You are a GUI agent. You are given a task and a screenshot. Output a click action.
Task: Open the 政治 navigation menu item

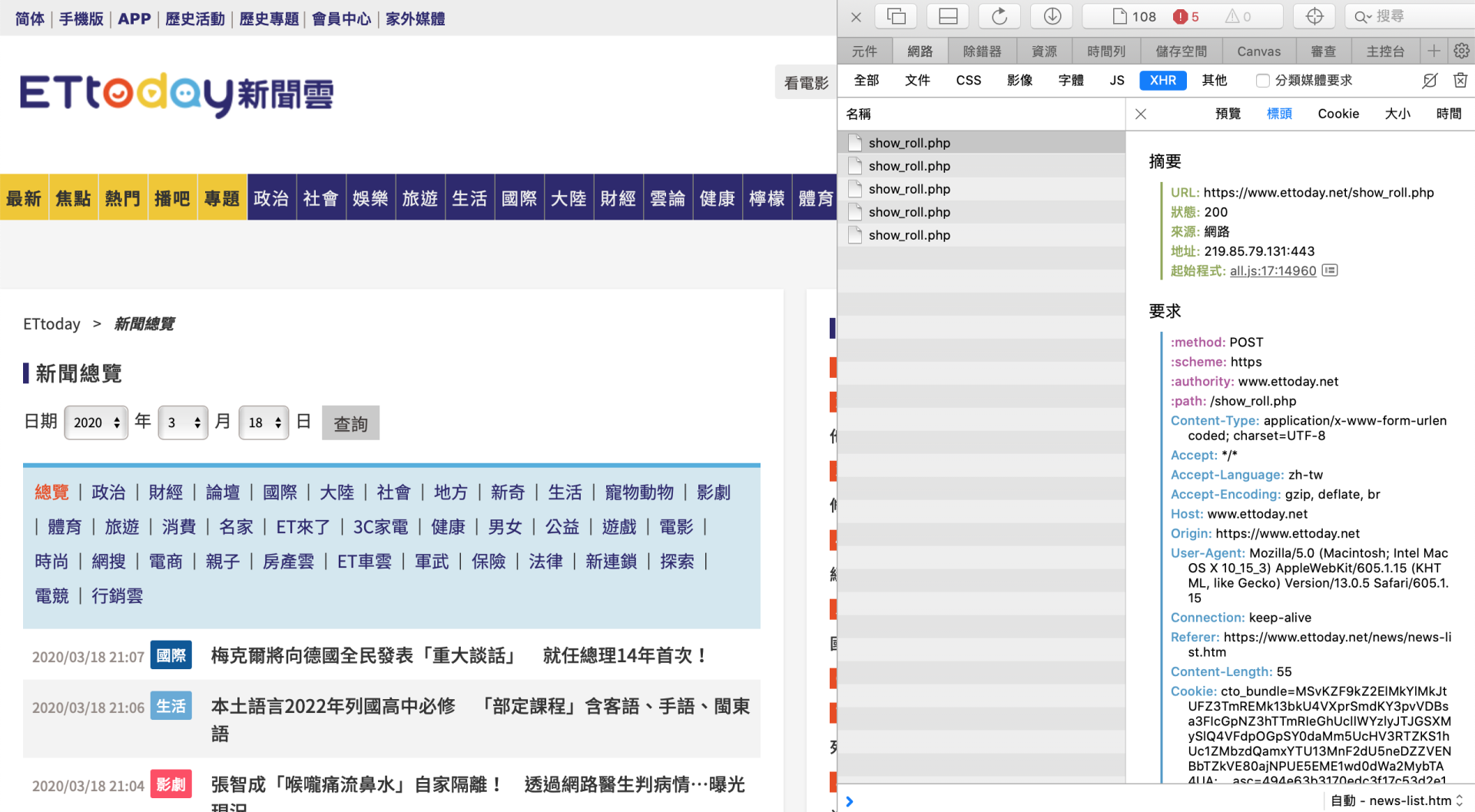click(271, 198)
